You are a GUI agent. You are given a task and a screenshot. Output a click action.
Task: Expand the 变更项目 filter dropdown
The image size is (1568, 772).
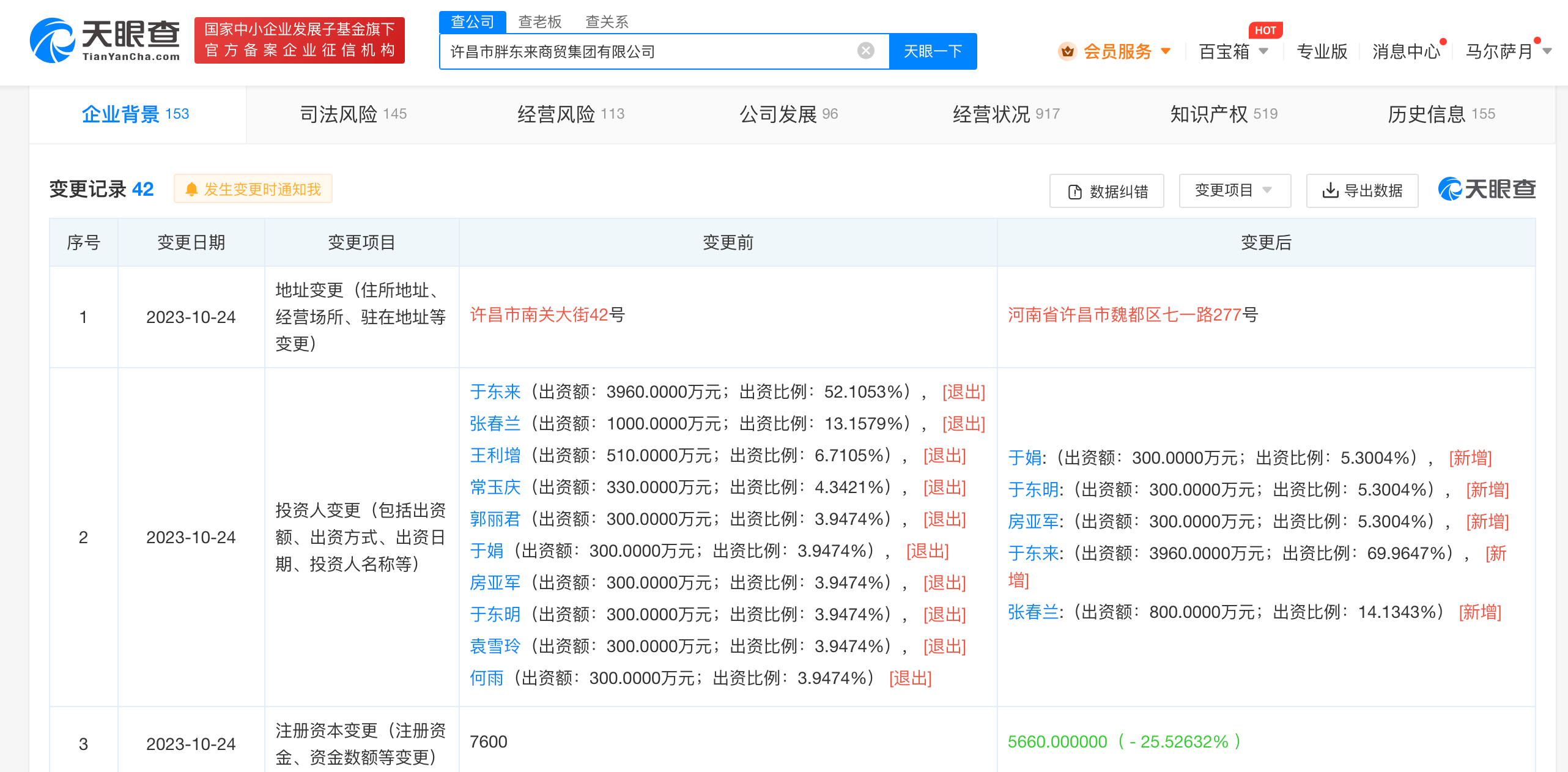point(1234,191)
